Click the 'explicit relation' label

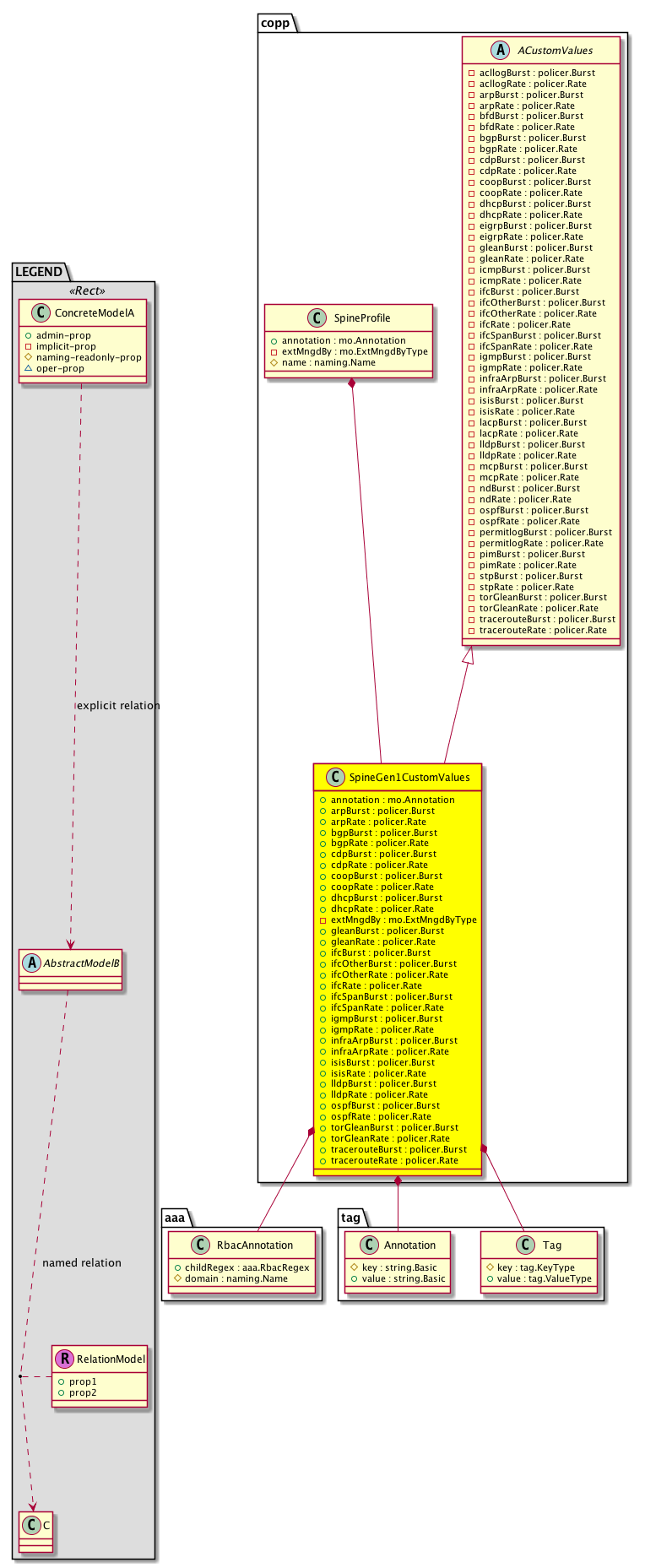[117, 706]
